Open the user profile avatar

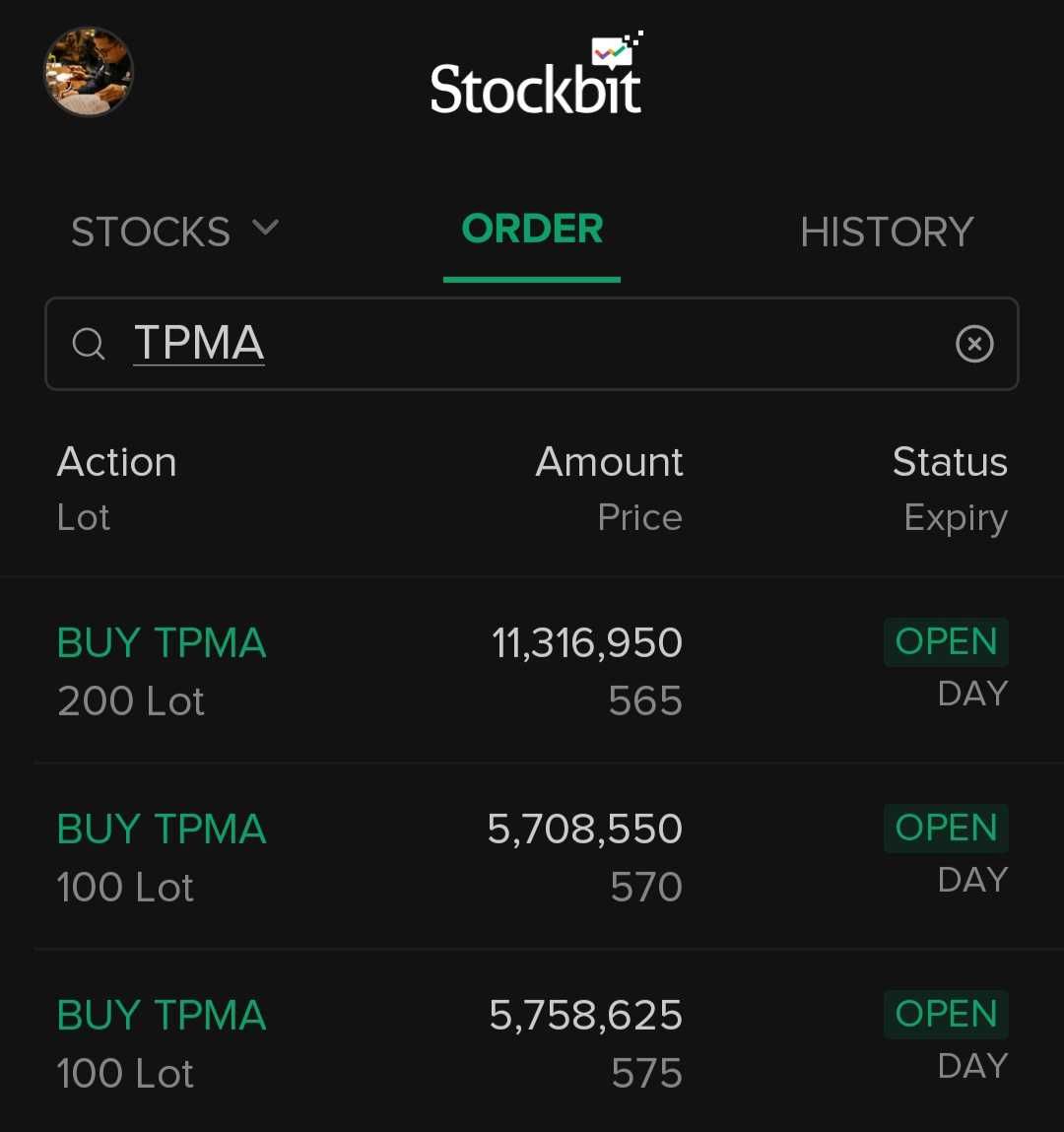tap(89, 72)
